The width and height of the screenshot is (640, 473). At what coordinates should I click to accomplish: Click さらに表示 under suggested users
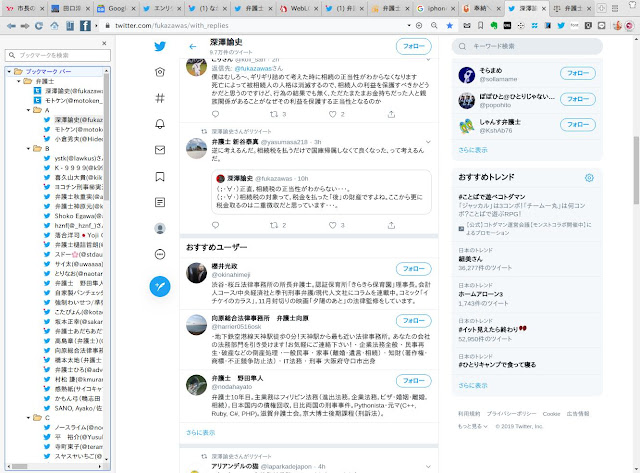(x=200, y=433)
